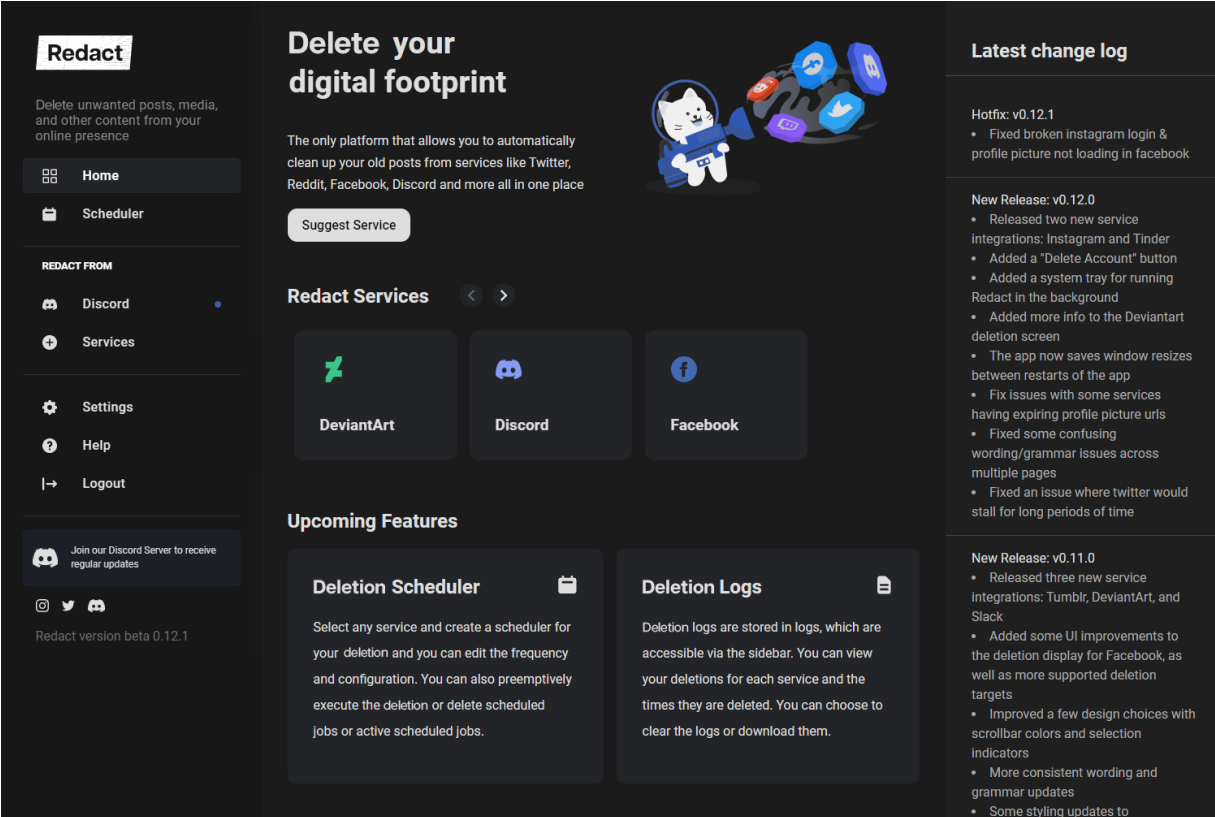The height and width of the screenshot is (817, 1215).
Task: Open the Instagram icon at sidebar bottom
Action: click(42, 605)
